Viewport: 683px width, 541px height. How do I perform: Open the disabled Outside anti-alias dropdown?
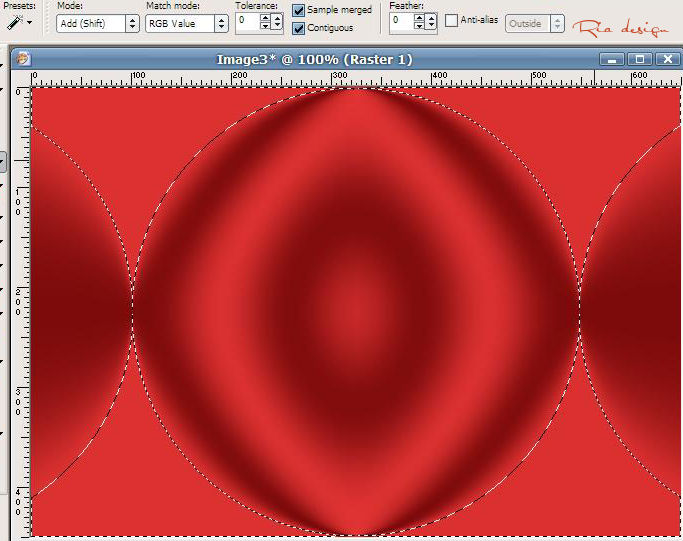[534, 24]
